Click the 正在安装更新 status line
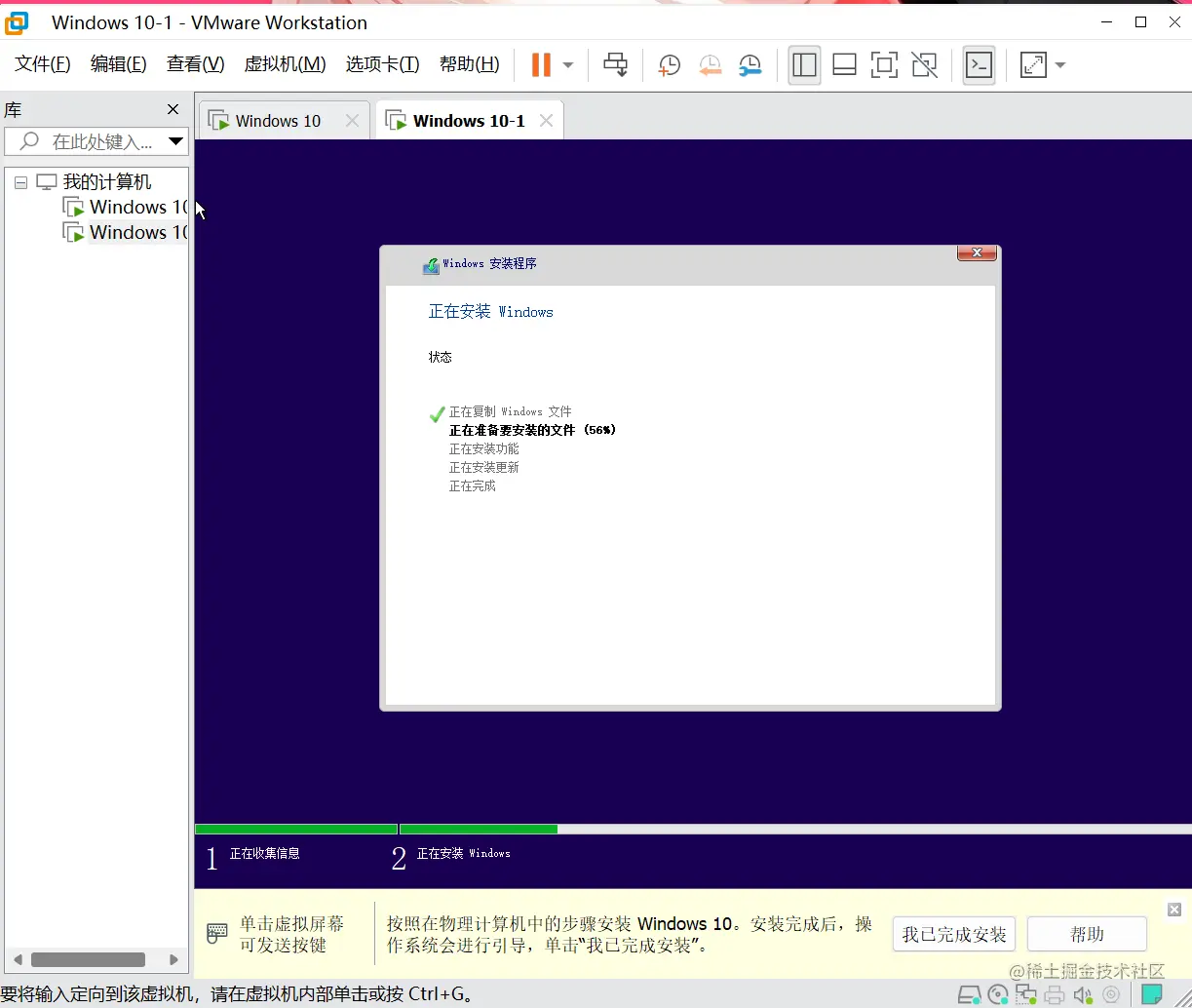 pyautogui.click(x=484, y=467)
